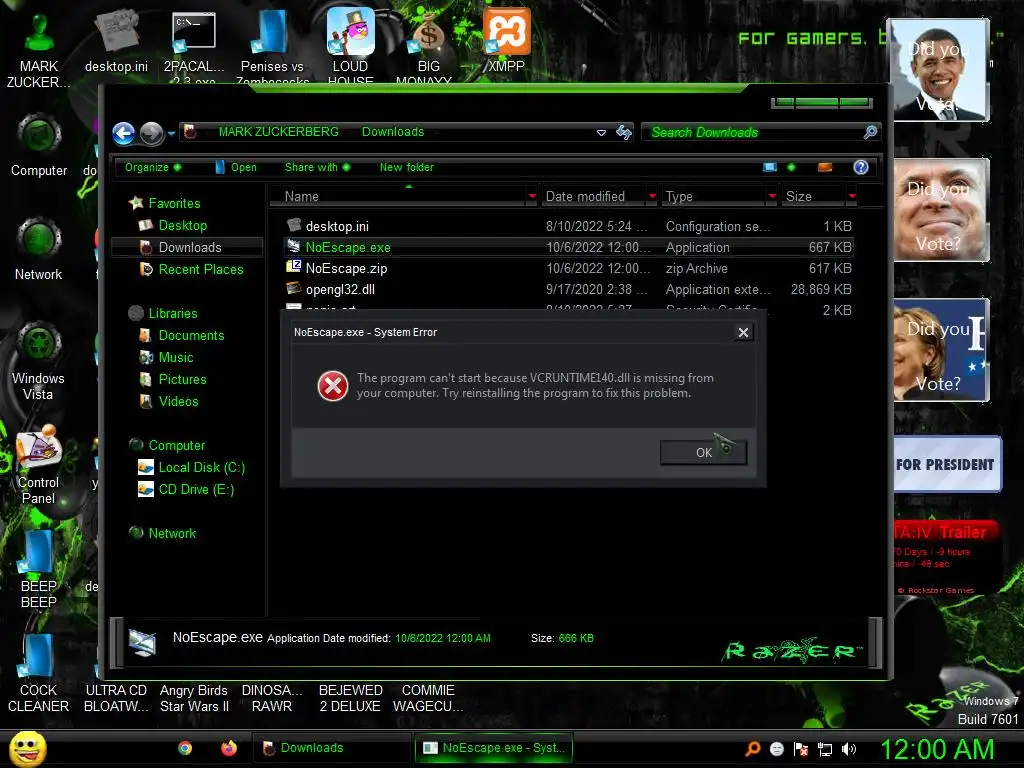Open the LOUD HOUSE desktop shortcut
The width and height of the screenshot is (1024, 768).
pos(351,46)
